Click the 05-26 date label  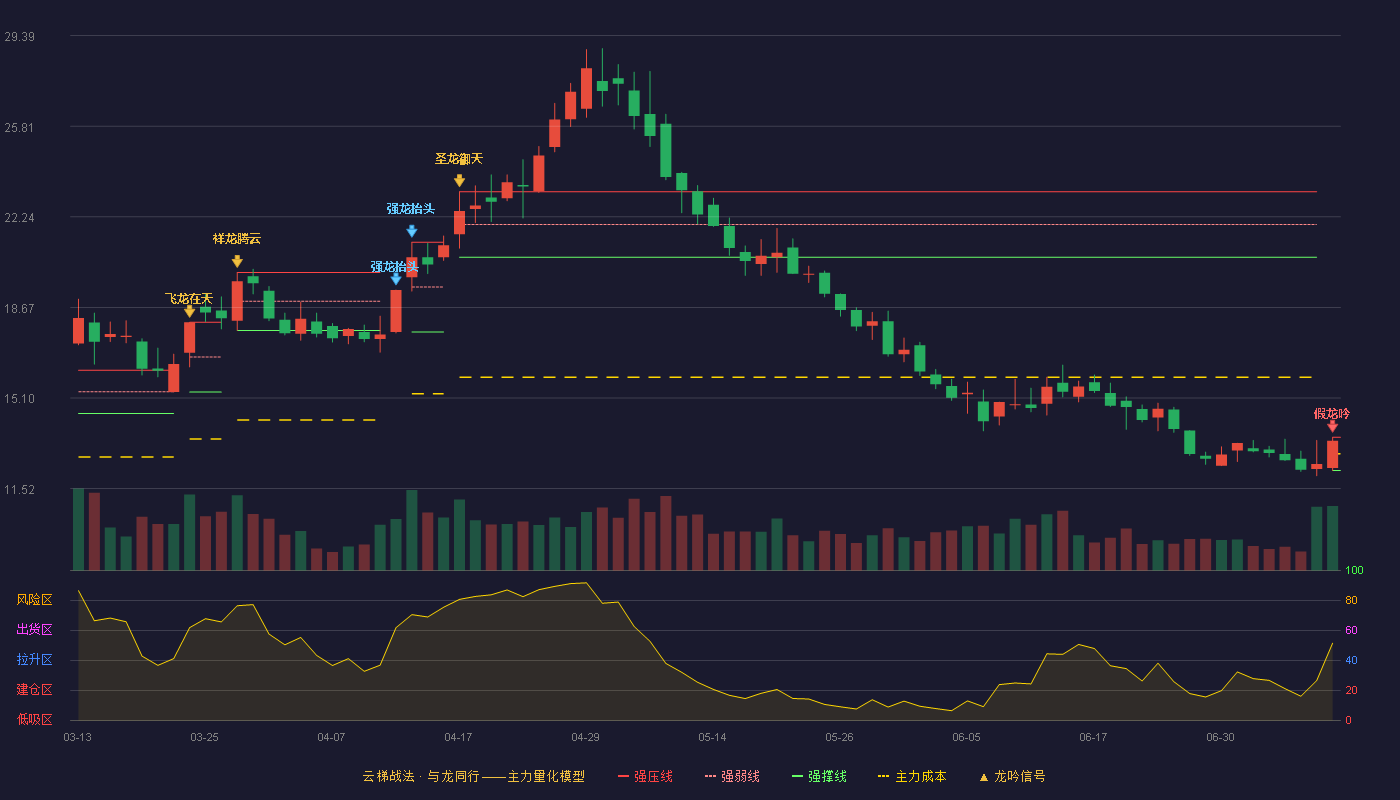pos(840,737)
